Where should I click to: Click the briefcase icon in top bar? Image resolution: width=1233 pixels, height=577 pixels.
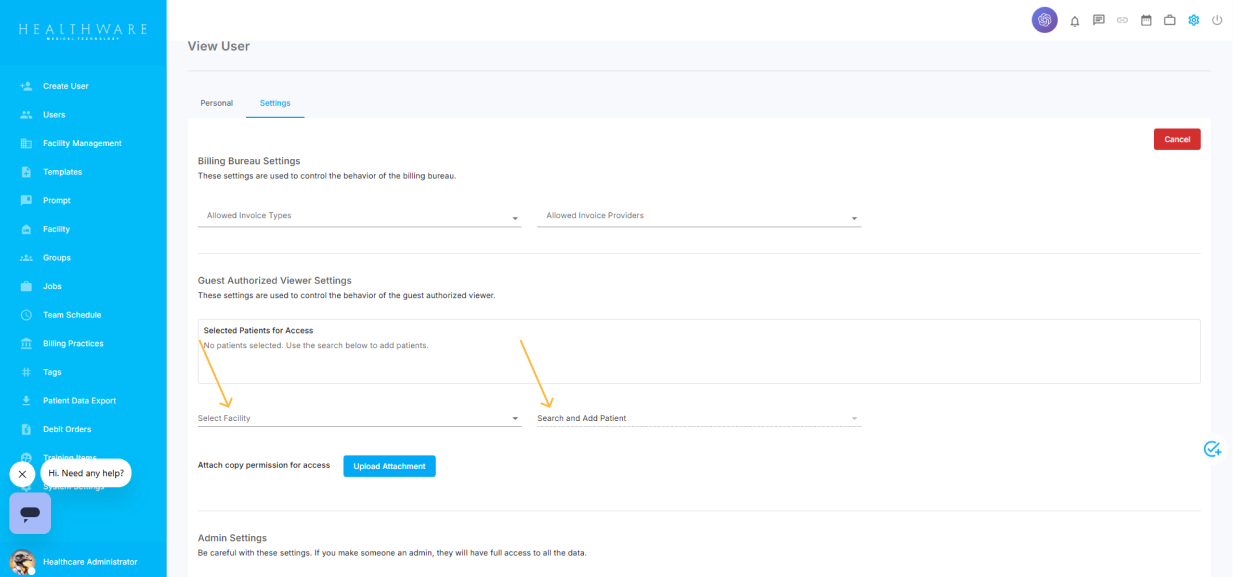[1169, 20]
